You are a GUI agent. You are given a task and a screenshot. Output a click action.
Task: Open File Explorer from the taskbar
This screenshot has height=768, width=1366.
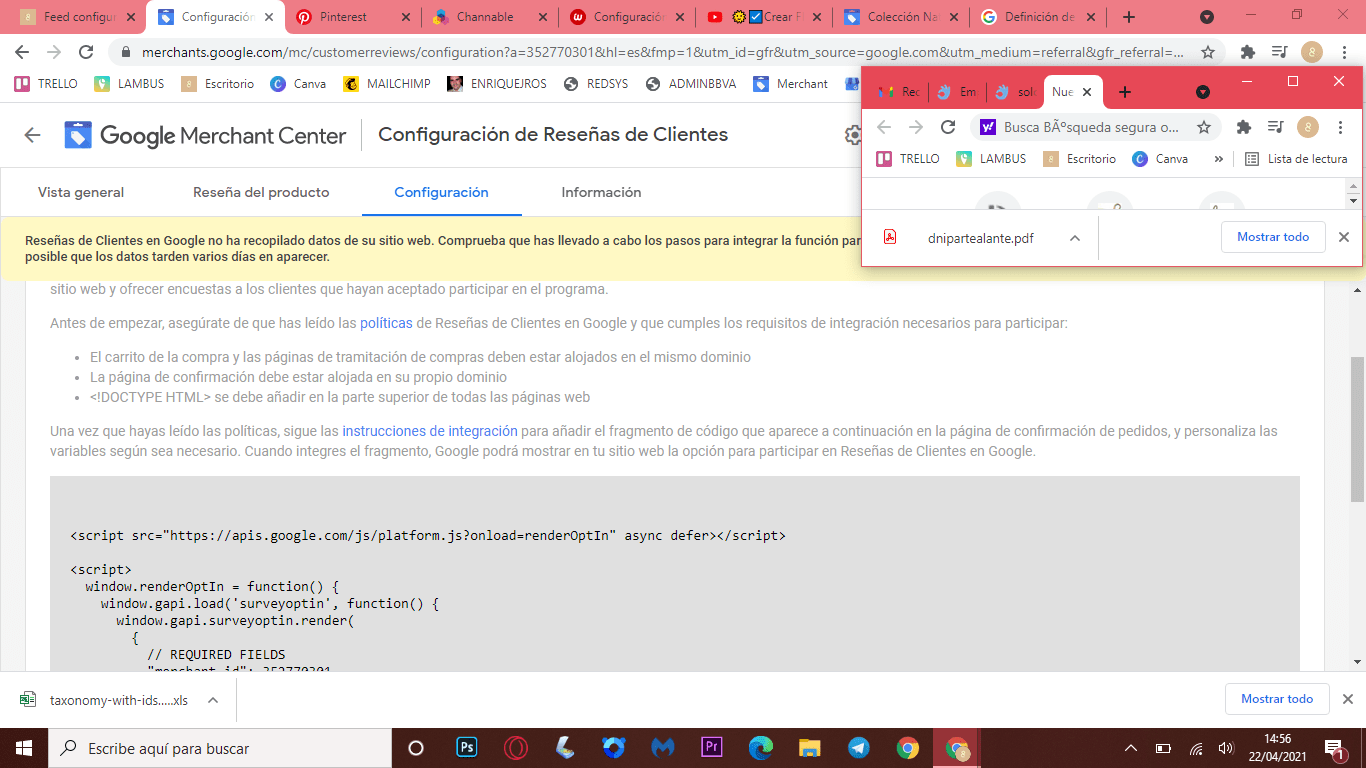[810, 747]
